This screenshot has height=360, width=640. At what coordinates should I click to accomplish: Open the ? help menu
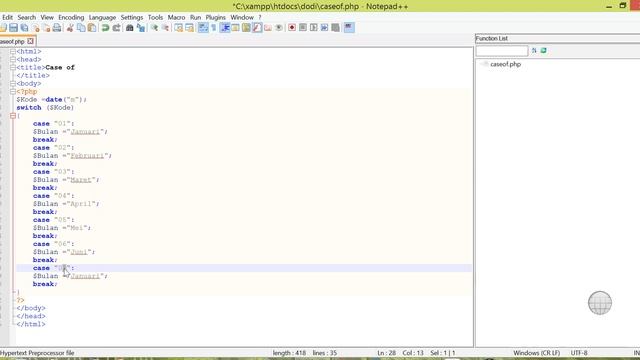coord(260,17)
